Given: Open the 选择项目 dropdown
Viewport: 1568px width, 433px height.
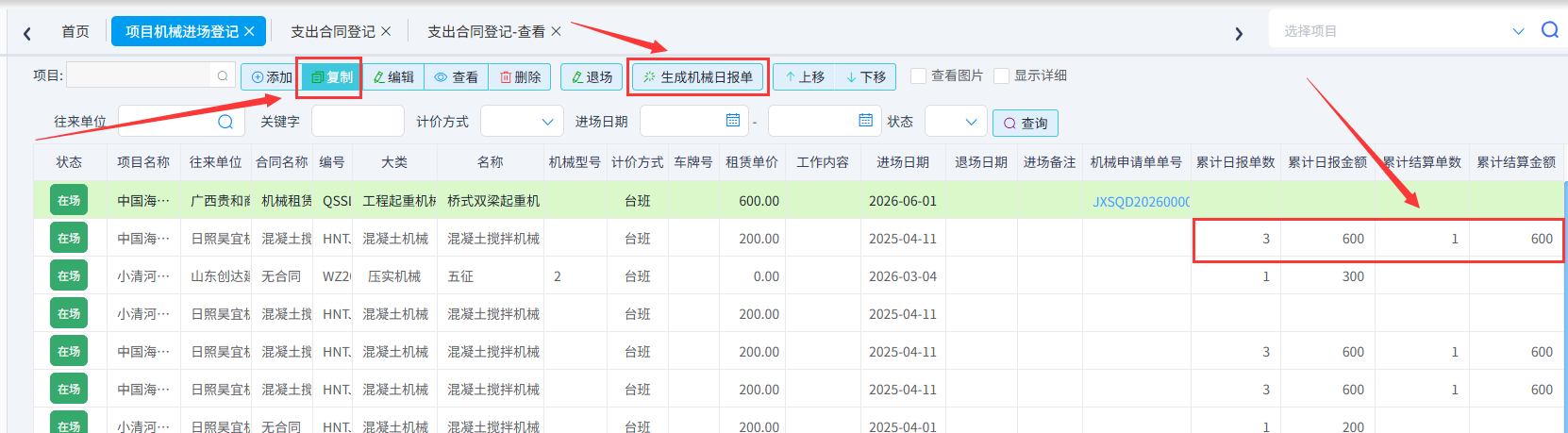Looking at the screenshot, I should (x=1518, y=31).
